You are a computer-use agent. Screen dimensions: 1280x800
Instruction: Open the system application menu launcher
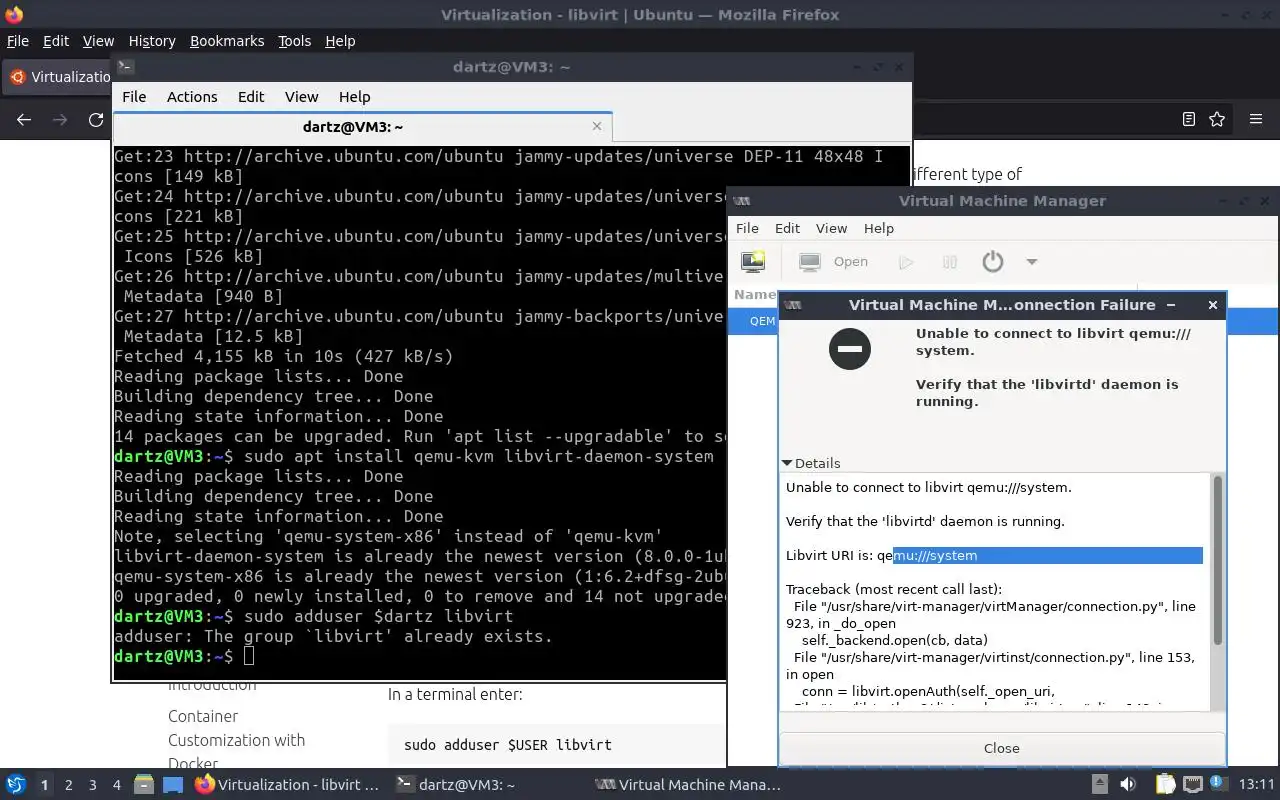pyautogui.click(x=16, y=785)
